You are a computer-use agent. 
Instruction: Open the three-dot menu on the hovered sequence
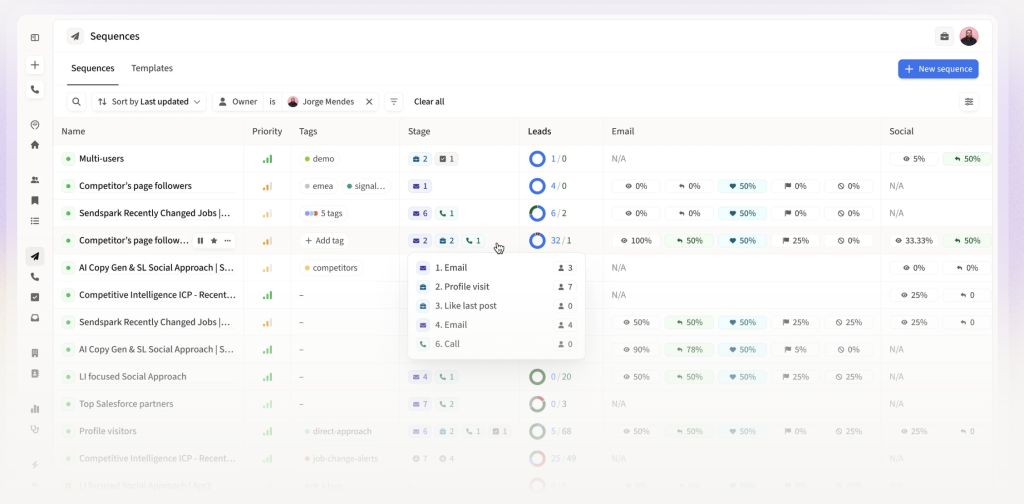[228, 241]
